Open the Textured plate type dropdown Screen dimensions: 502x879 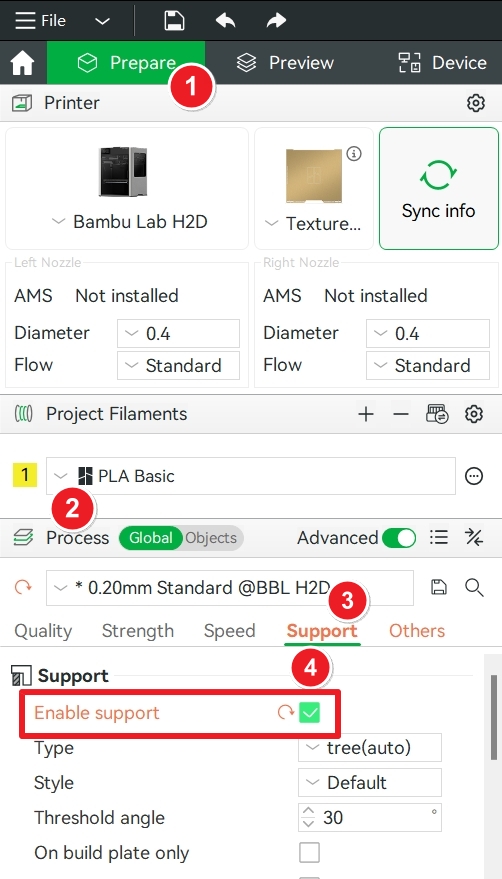pyautogui.click(x=313, y=224)
